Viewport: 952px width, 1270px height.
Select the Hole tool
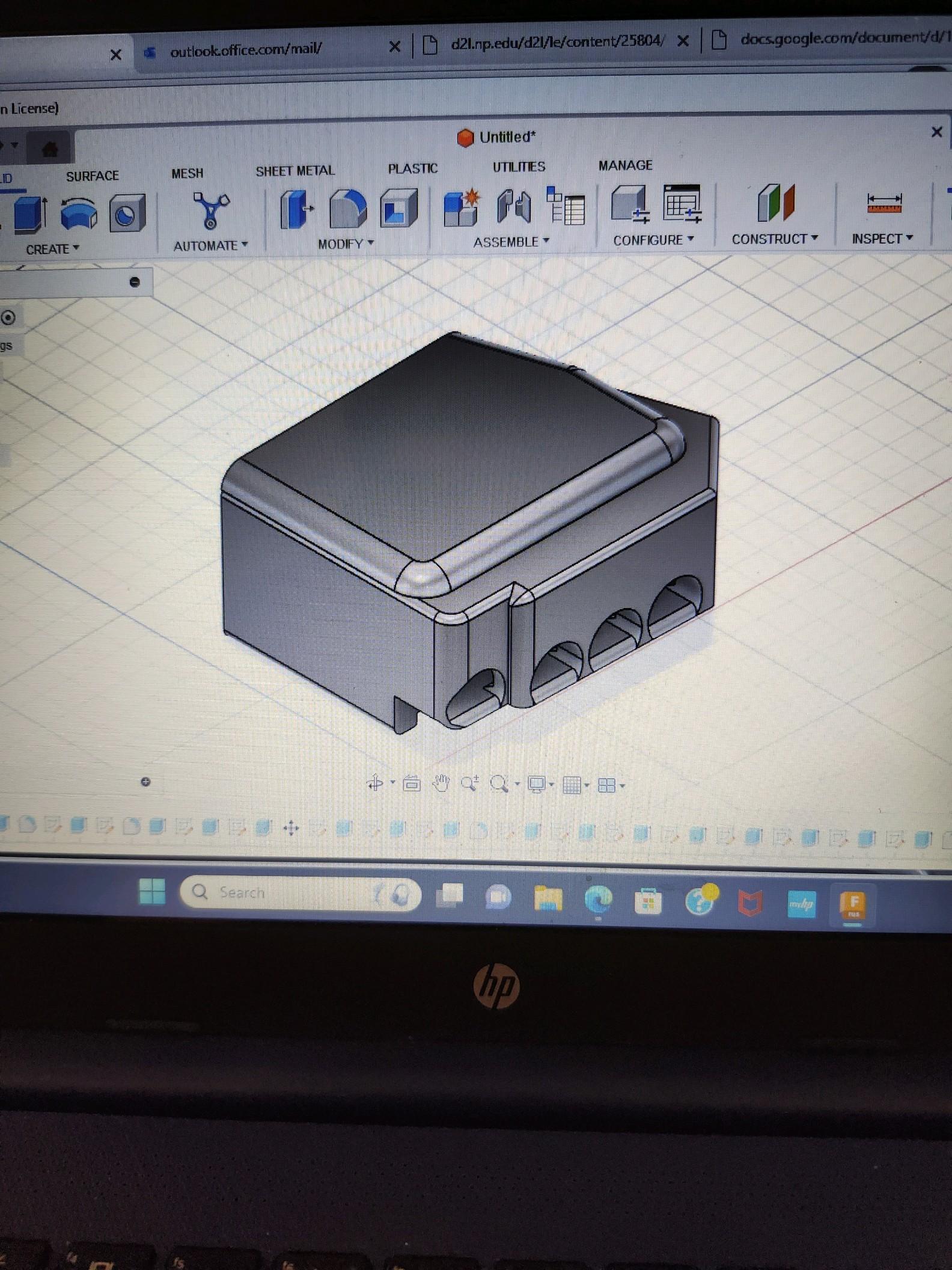coord(127,213)
